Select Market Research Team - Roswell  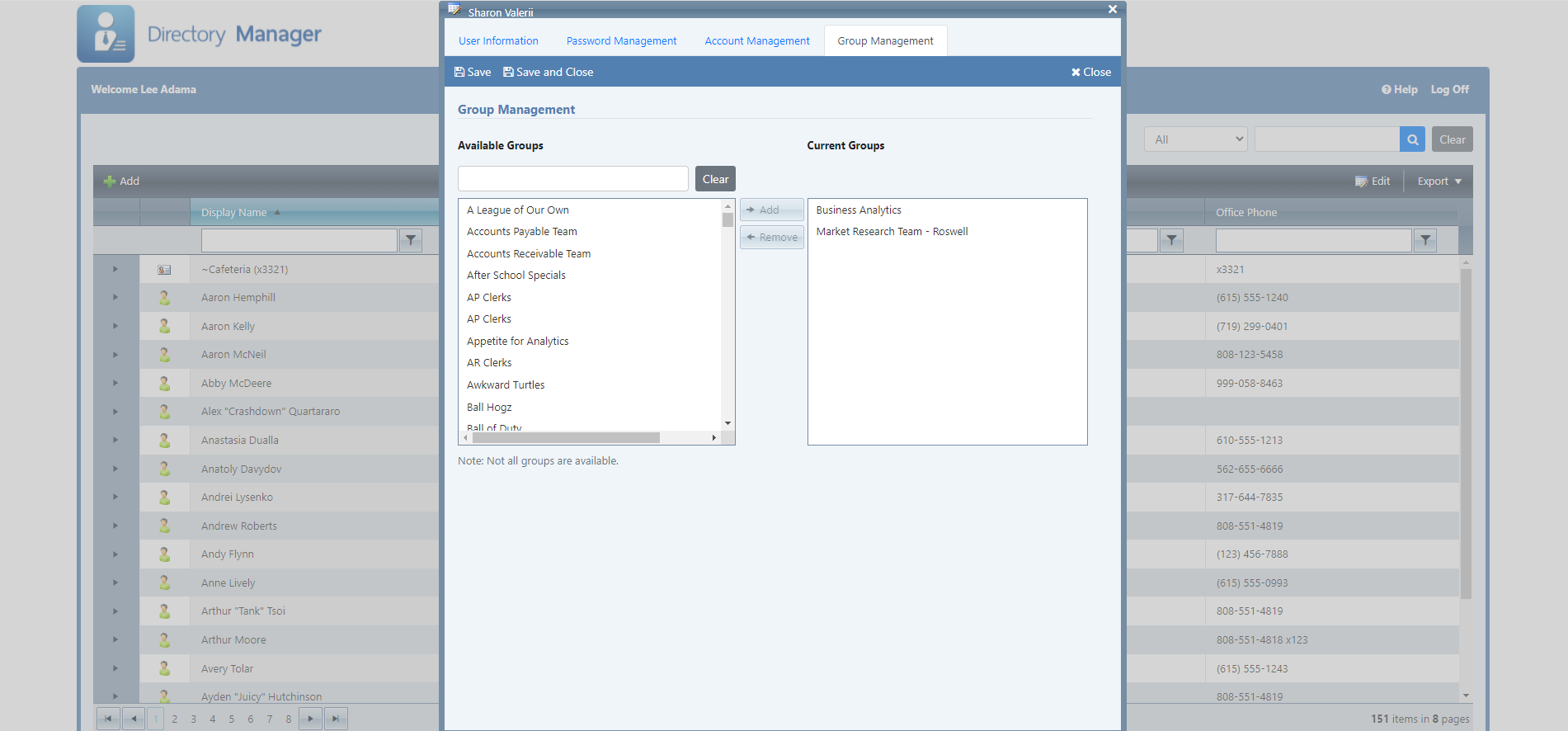(x=892, y=232)
